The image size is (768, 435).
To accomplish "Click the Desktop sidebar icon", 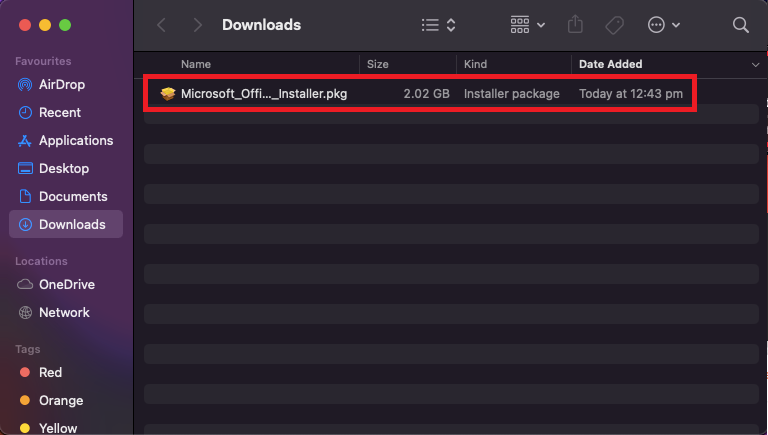I will point(25,169).
